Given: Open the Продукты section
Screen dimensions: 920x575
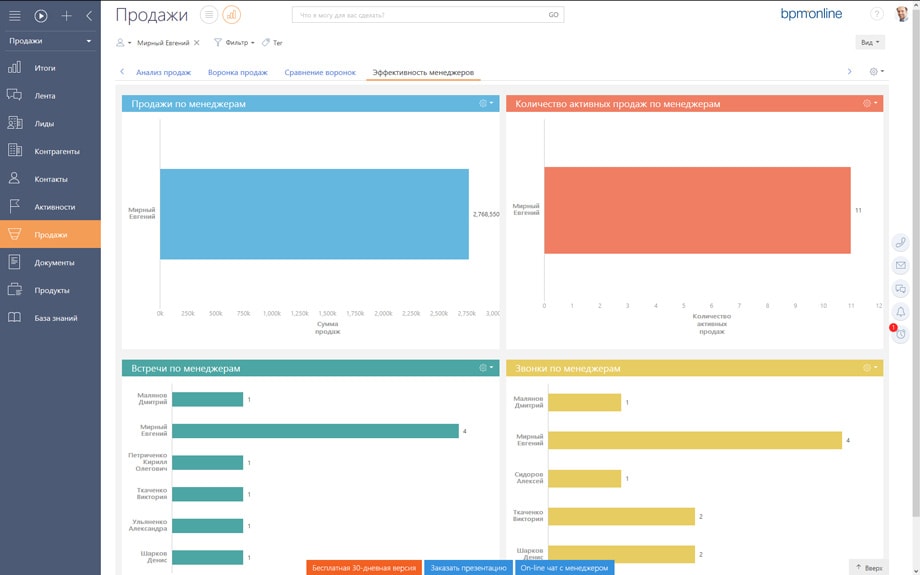Looking at the screenshot, I should point(50,290).
